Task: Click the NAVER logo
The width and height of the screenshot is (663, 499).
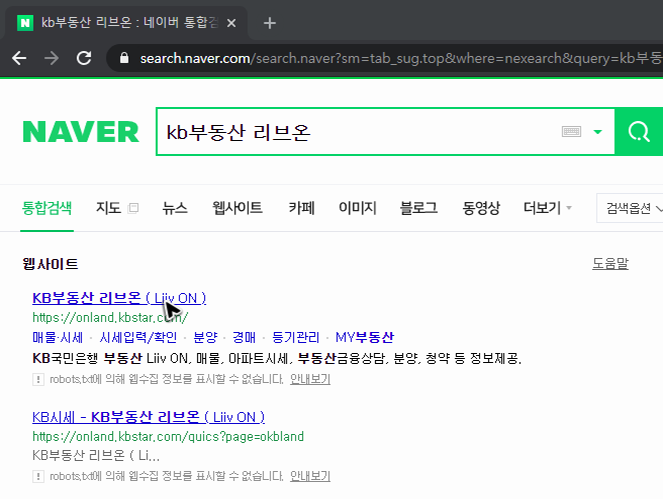Action: click(80, 132)
